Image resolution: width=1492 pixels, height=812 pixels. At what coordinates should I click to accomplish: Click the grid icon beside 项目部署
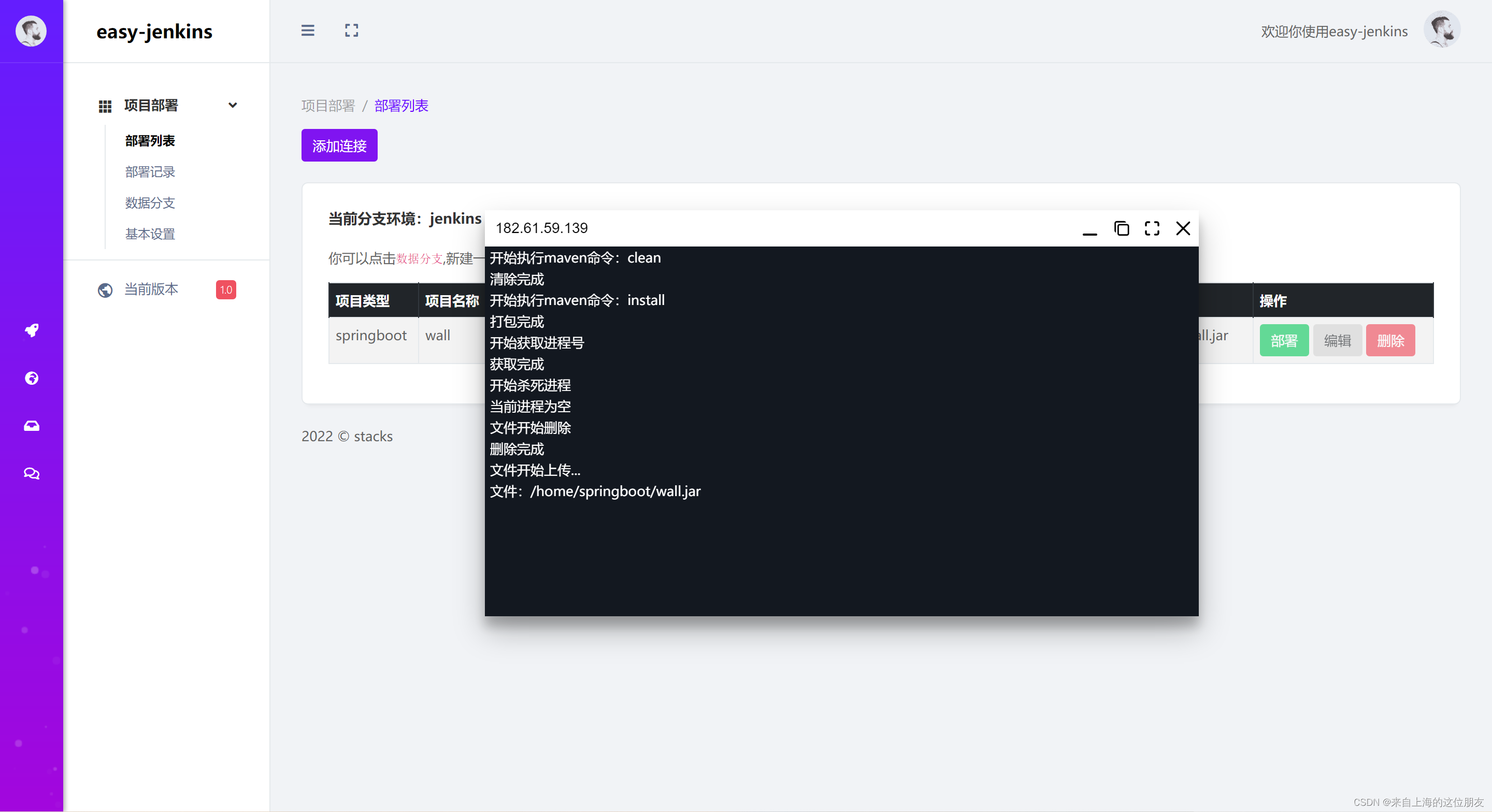(x=105, y=106)
